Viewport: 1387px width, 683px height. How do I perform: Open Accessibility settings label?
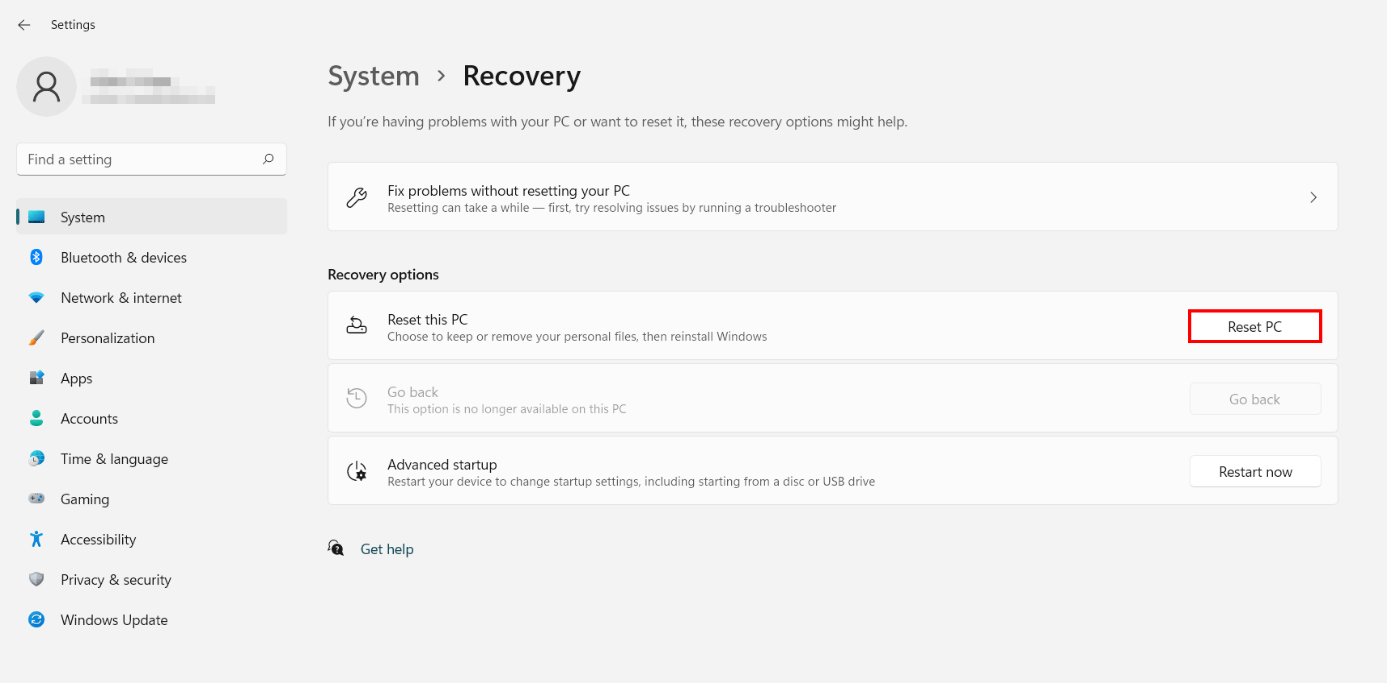click(98, 539)
